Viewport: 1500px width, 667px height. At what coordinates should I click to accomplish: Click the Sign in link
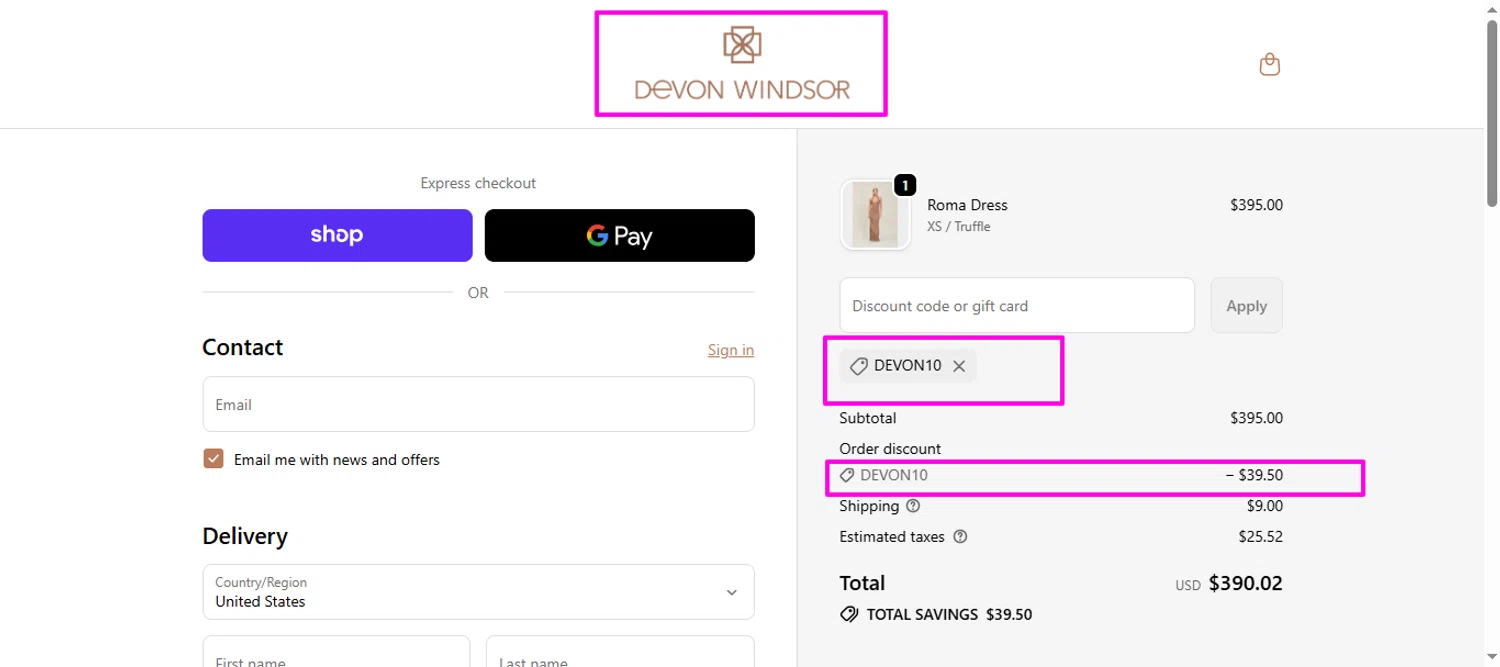(x=731, y=350)
